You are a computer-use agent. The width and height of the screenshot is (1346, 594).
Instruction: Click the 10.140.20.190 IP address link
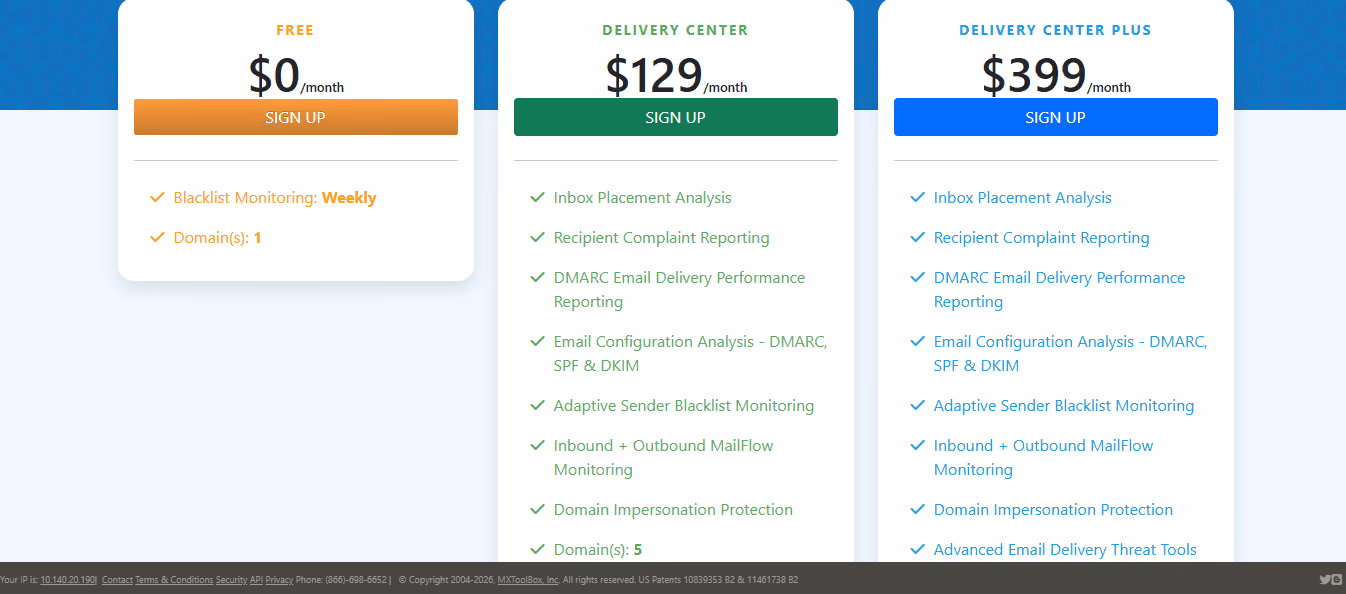click(x=68, y=580)
